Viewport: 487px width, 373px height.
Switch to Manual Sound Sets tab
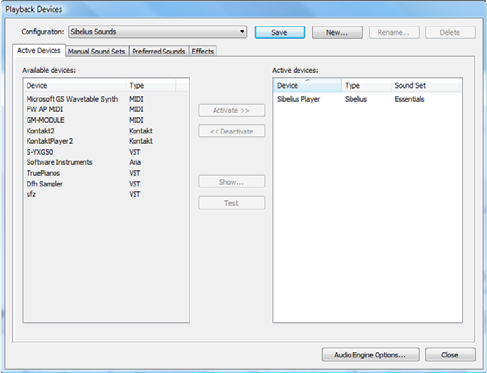coord(96,51)
